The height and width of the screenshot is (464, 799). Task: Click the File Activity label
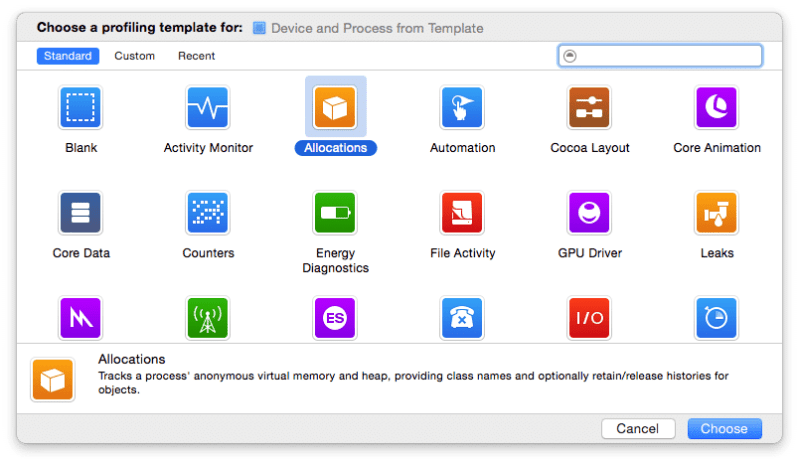point(462,253)
